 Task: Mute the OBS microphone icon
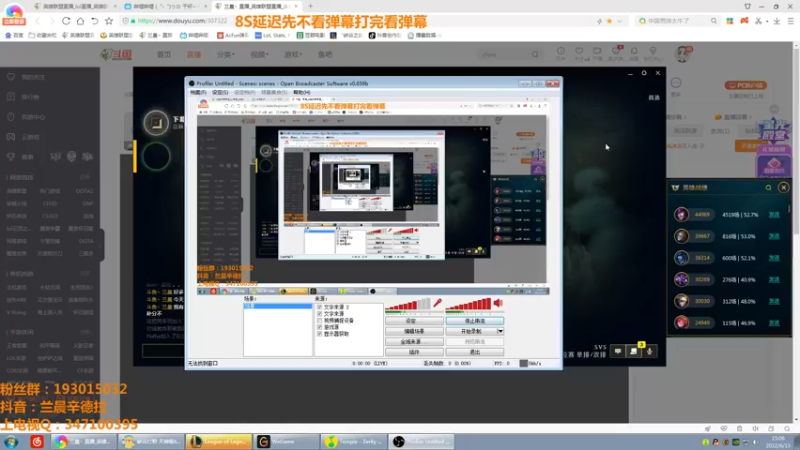point(437,303)
